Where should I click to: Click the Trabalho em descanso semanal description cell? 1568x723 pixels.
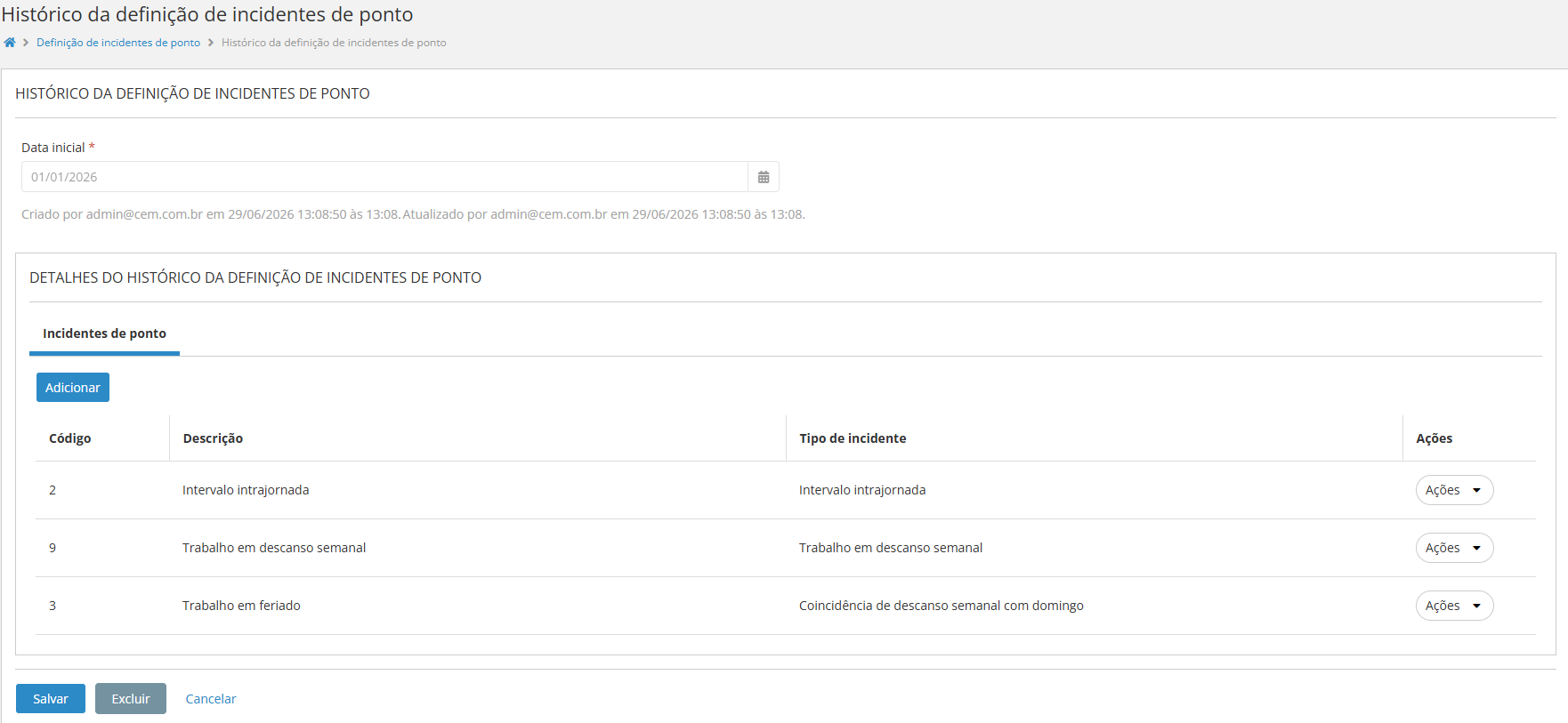[274, 548]
